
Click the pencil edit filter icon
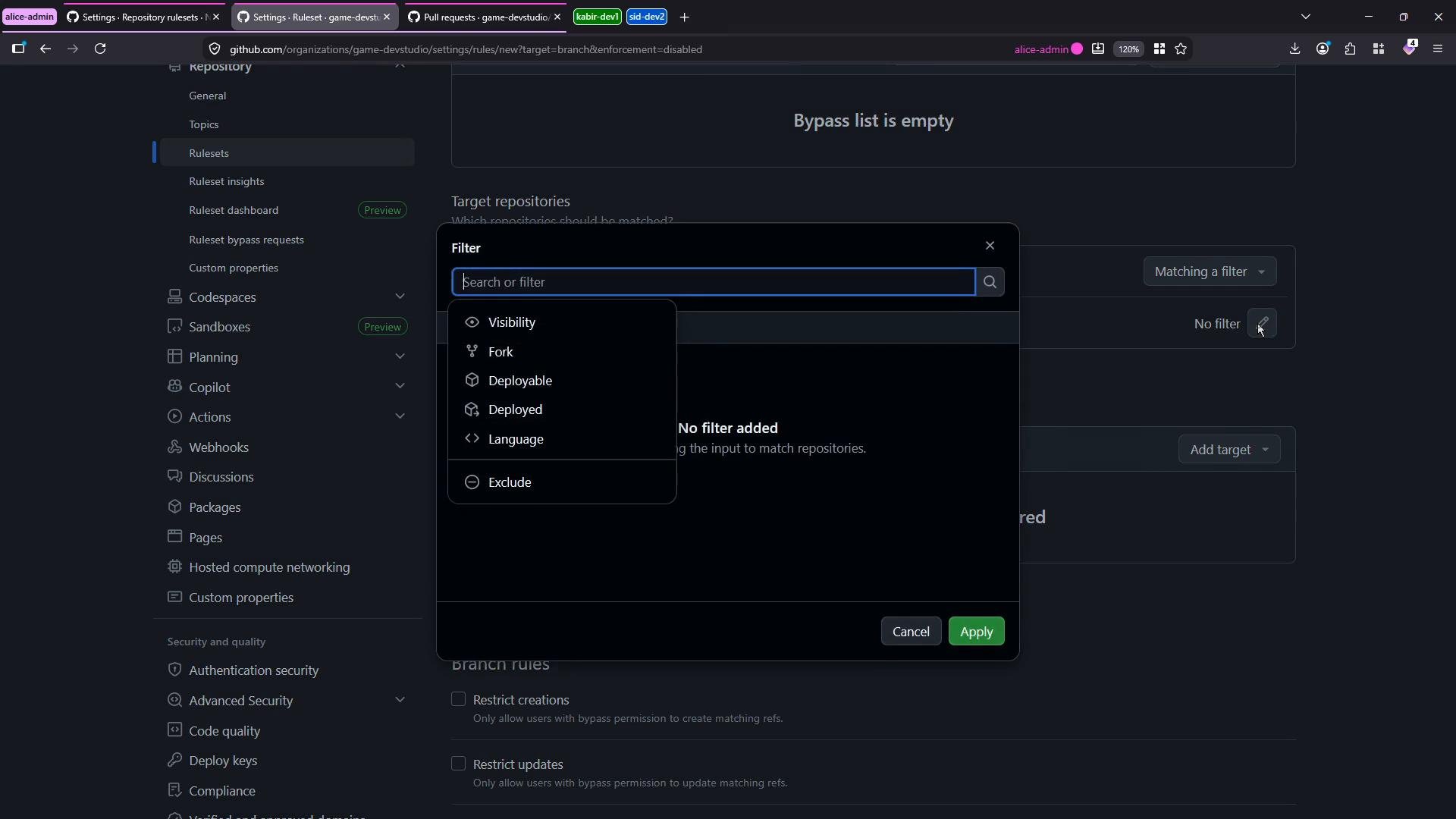click(x=1263, y=324)
